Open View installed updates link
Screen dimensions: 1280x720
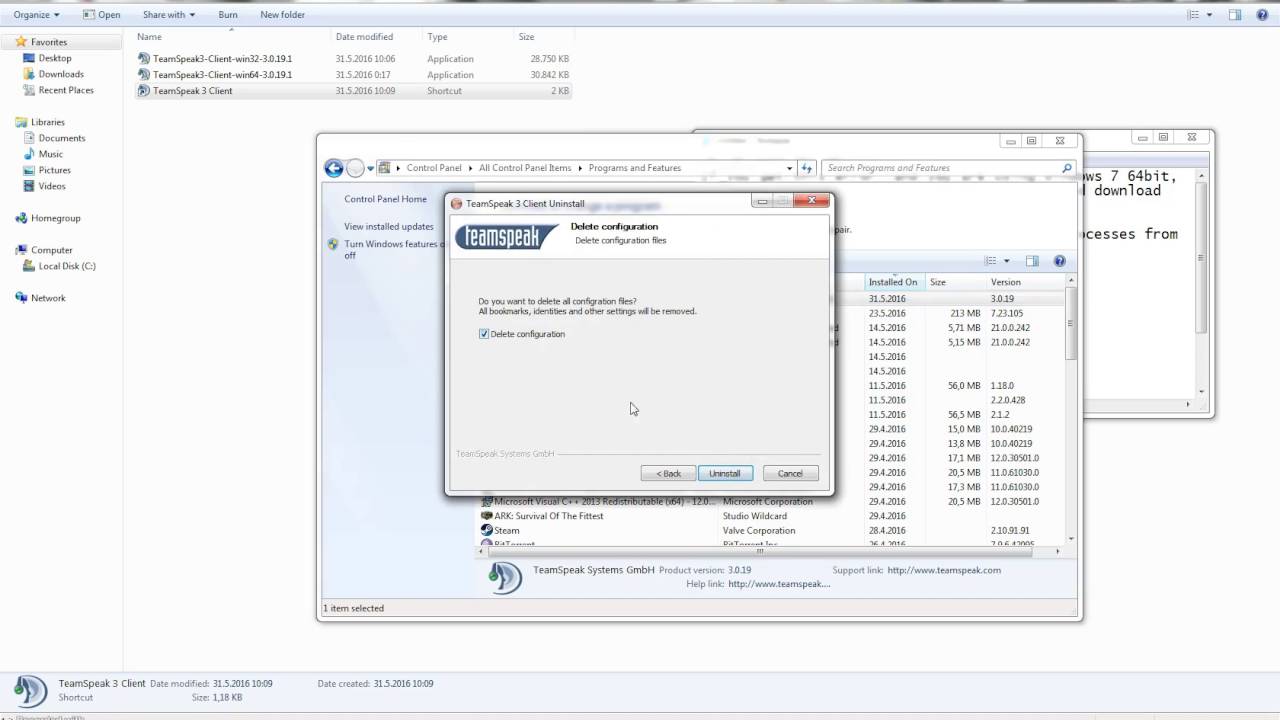click(389, 227)
